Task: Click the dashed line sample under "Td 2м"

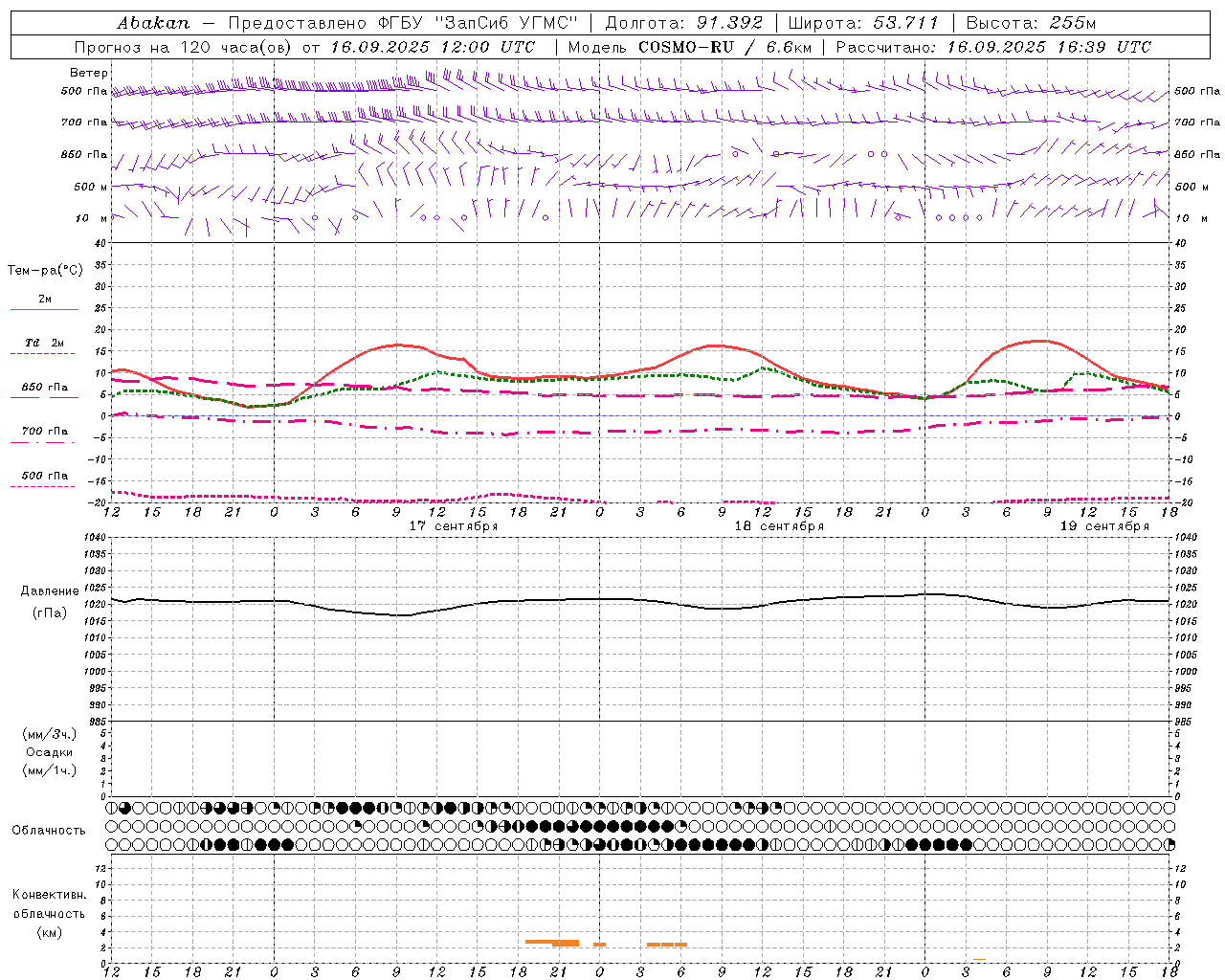Action: coord(43,354)
